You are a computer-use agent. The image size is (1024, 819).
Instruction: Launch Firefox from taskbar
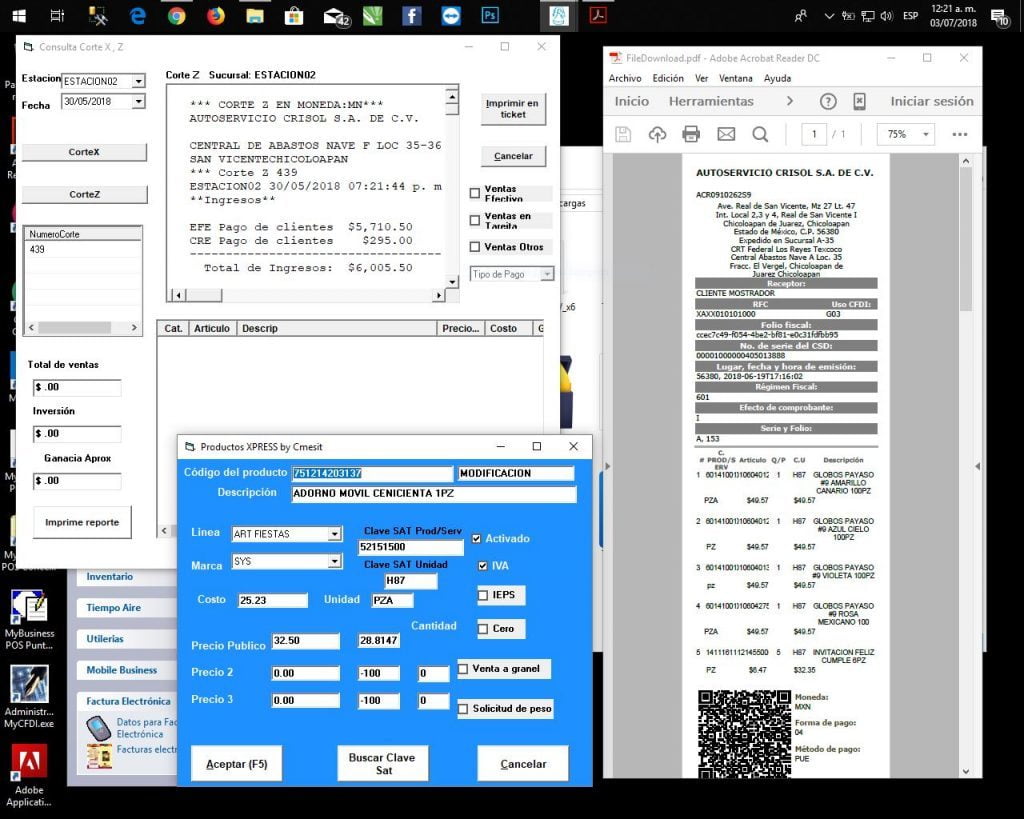pos(216,16)
